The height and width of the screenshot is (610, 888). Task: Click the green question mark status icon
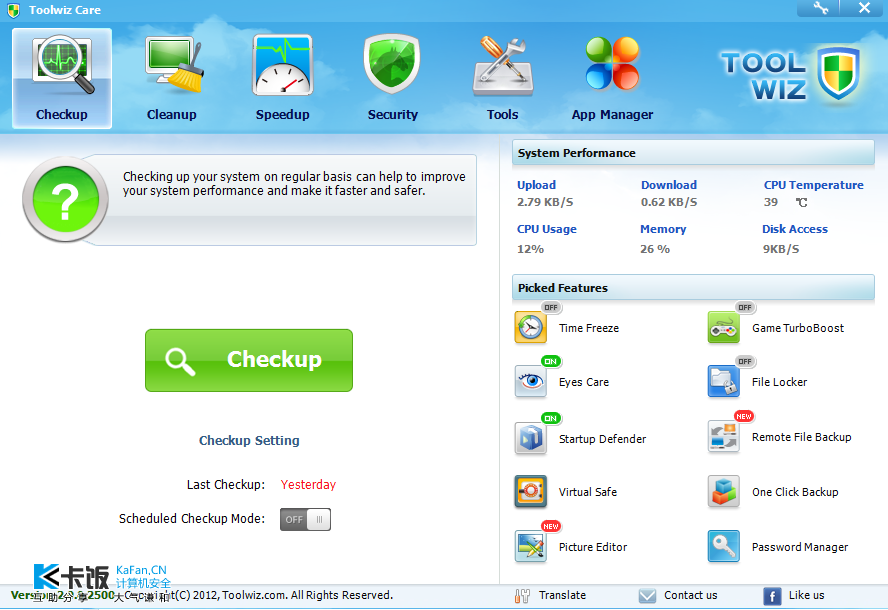(x=65, y=199)
